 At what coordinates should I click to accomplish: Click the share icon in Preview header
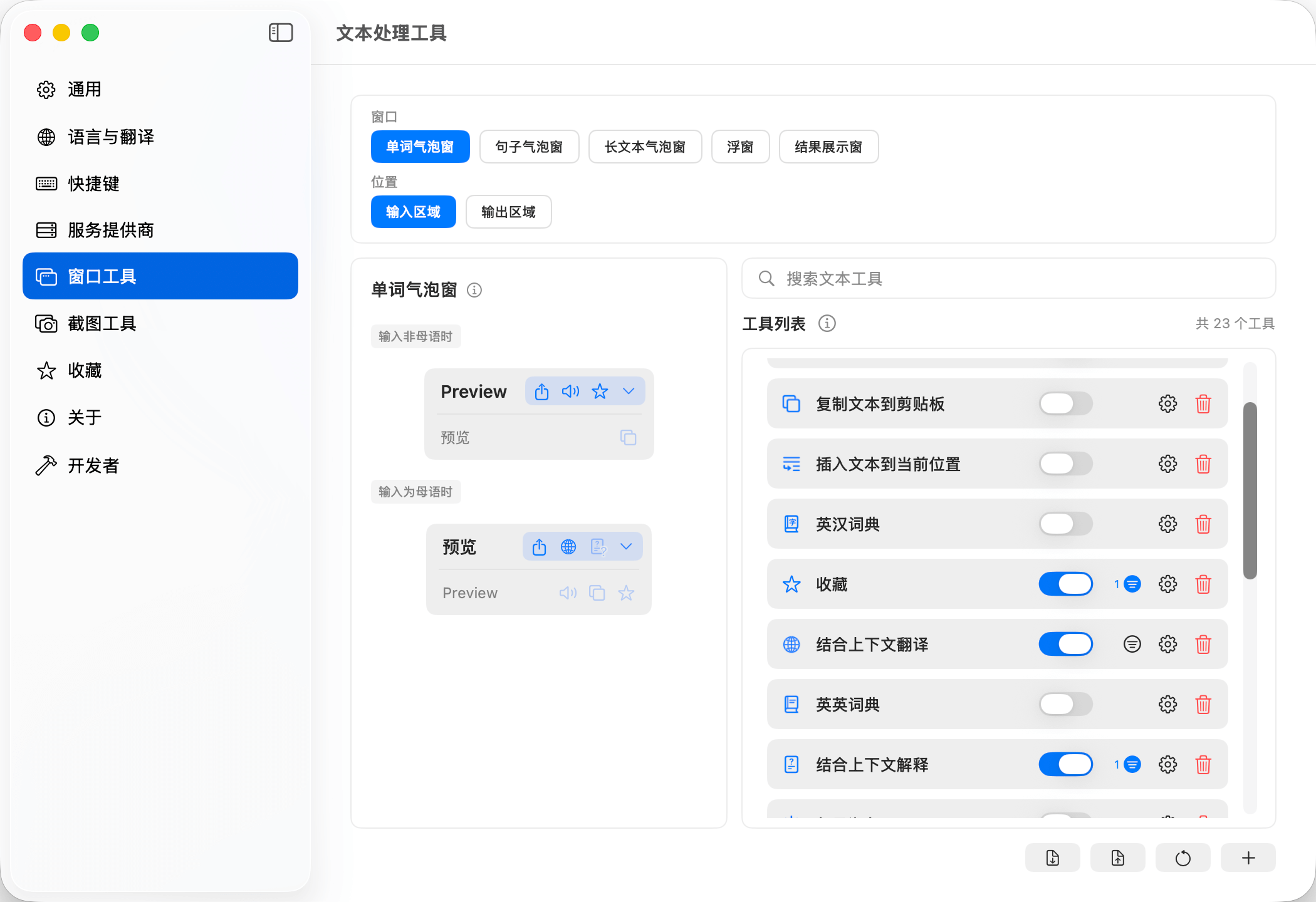click(541, 391)
